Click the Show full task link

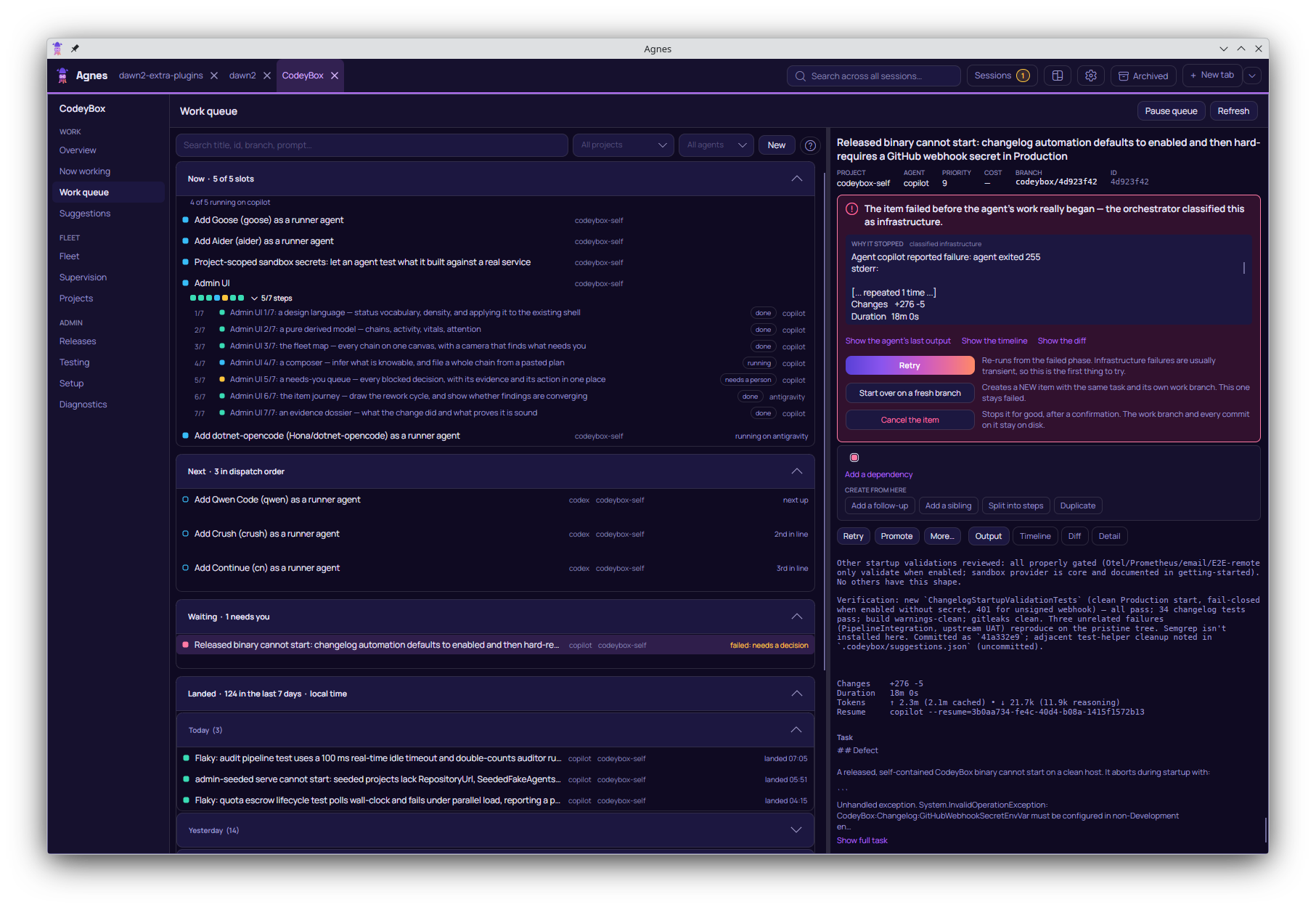[x=862, y=840]
